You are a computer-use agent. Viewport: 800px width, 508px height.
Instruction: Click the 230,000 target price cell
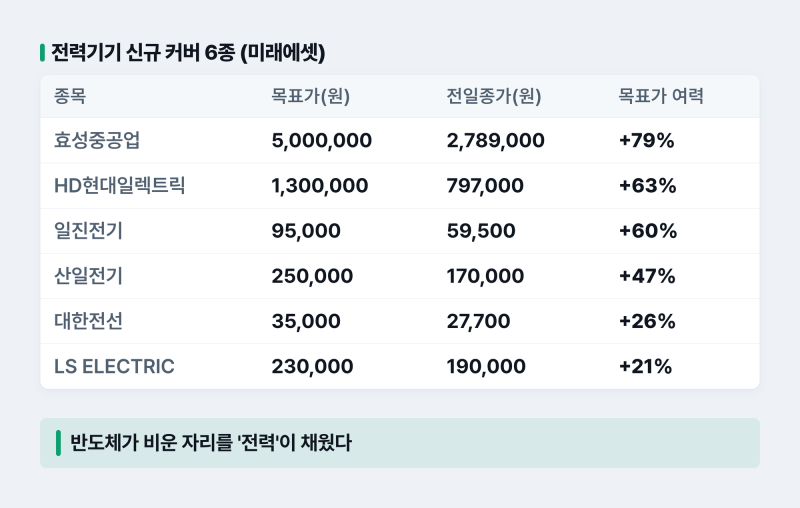coord(312,366)
